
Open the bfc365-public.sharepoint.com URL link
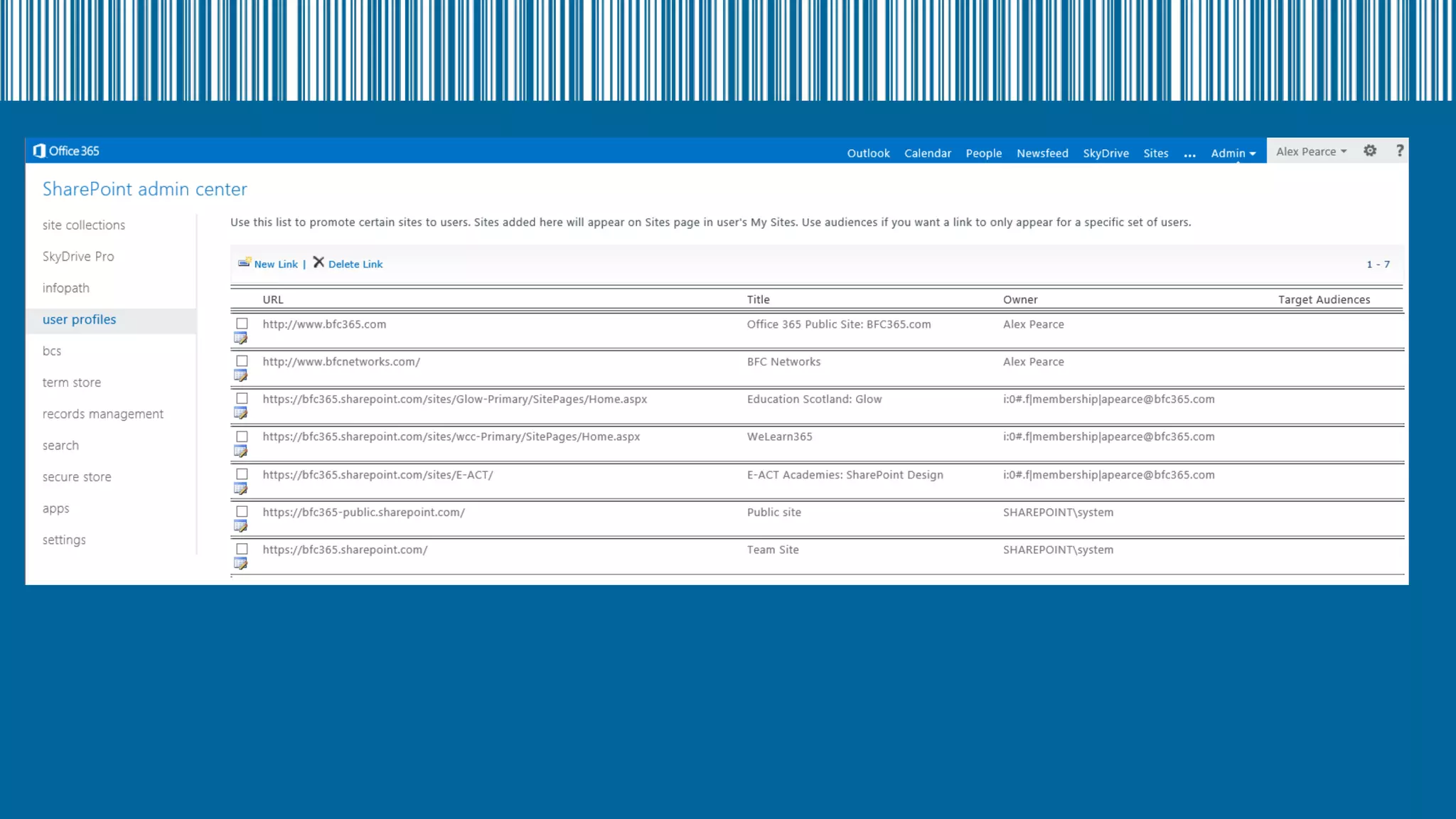pos(363,513)
